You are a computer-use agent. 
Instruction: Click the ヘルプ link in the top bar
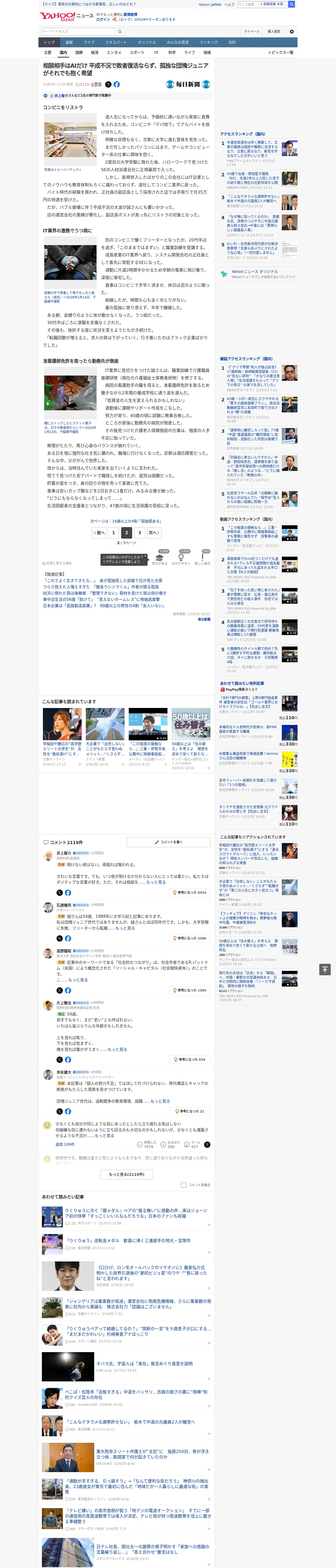[229, 4]
